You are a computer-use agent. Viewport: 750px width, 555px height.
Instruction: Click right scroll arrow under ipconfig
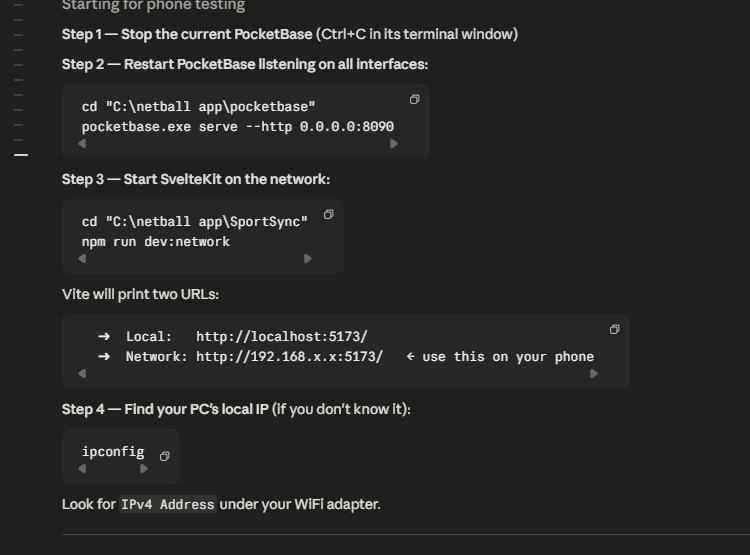coord(143,469)
